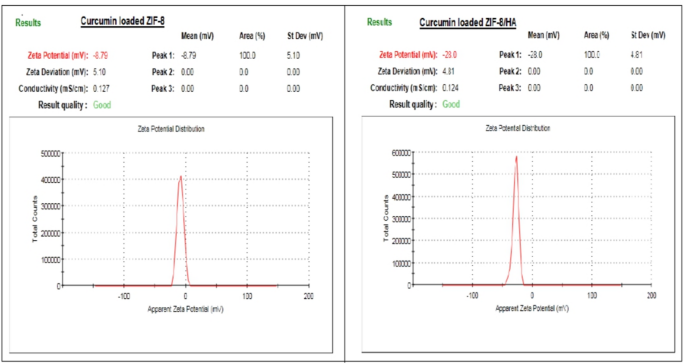685x364 pixels.
Task: Select 'St Dev (mV)' column header in left panel
Action: point(304,37)
